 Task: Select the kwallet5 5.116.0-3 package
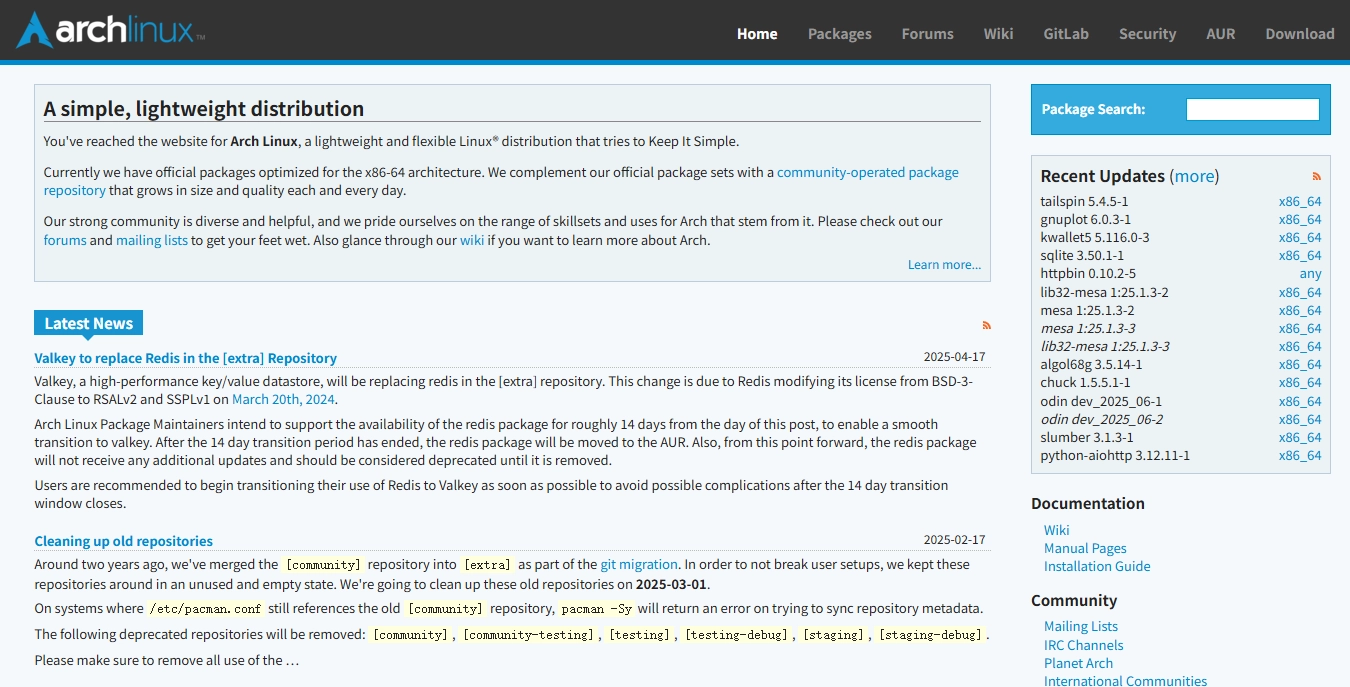click(1095, 237)
